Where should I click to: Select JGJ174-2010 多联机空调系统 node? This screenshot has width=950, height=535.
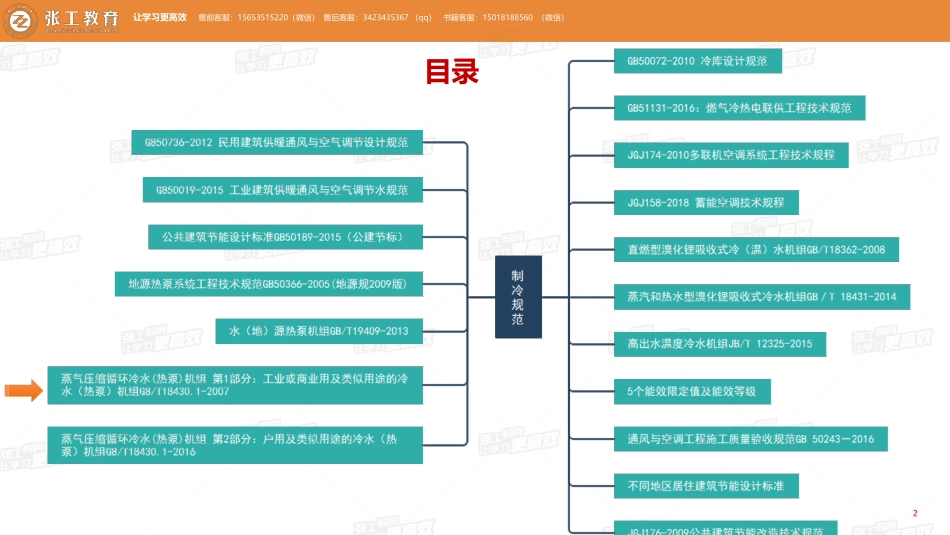731,155
